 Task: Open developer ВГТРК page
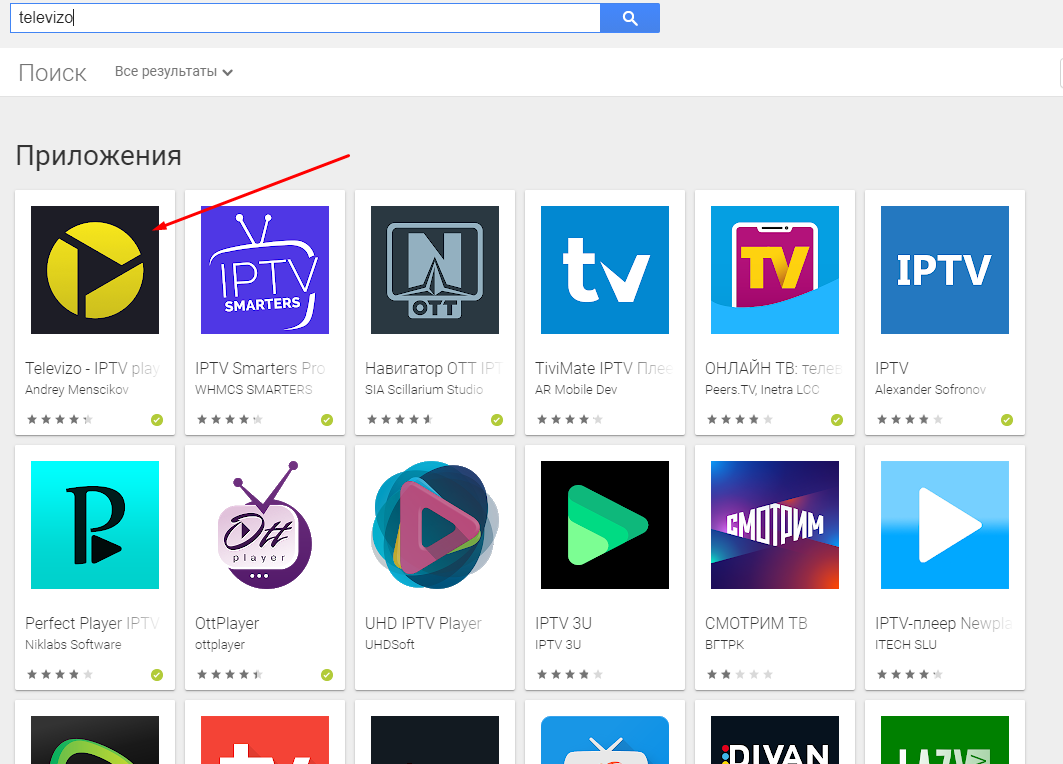[725, 645]
